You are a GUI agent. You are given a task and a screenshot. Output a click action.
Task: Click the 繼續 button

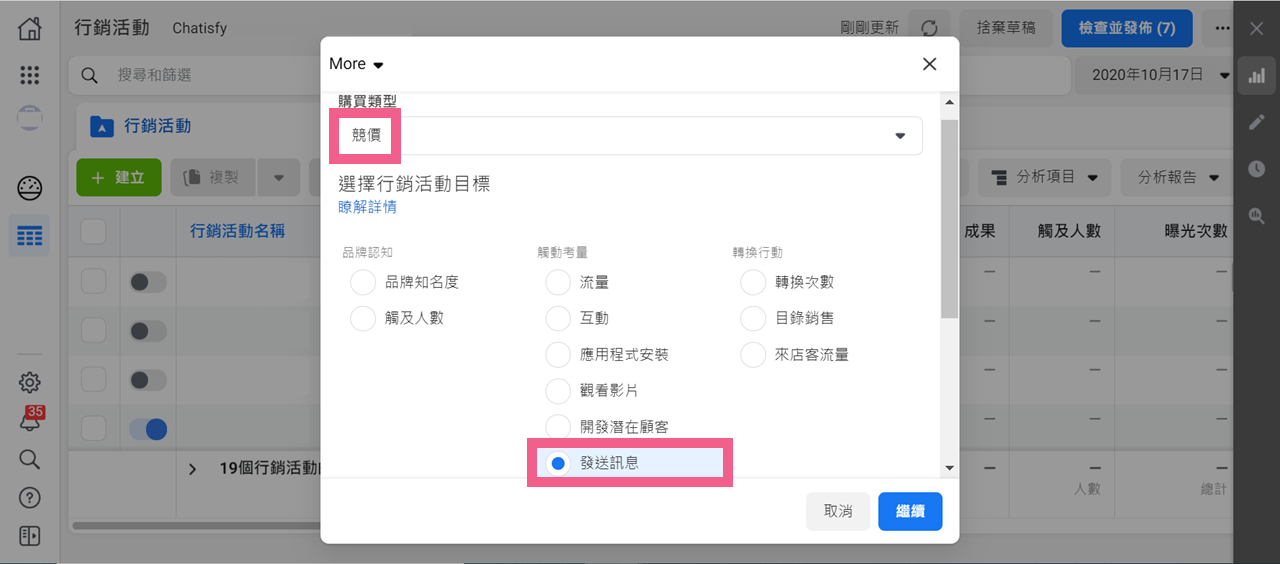click(910, 511)
